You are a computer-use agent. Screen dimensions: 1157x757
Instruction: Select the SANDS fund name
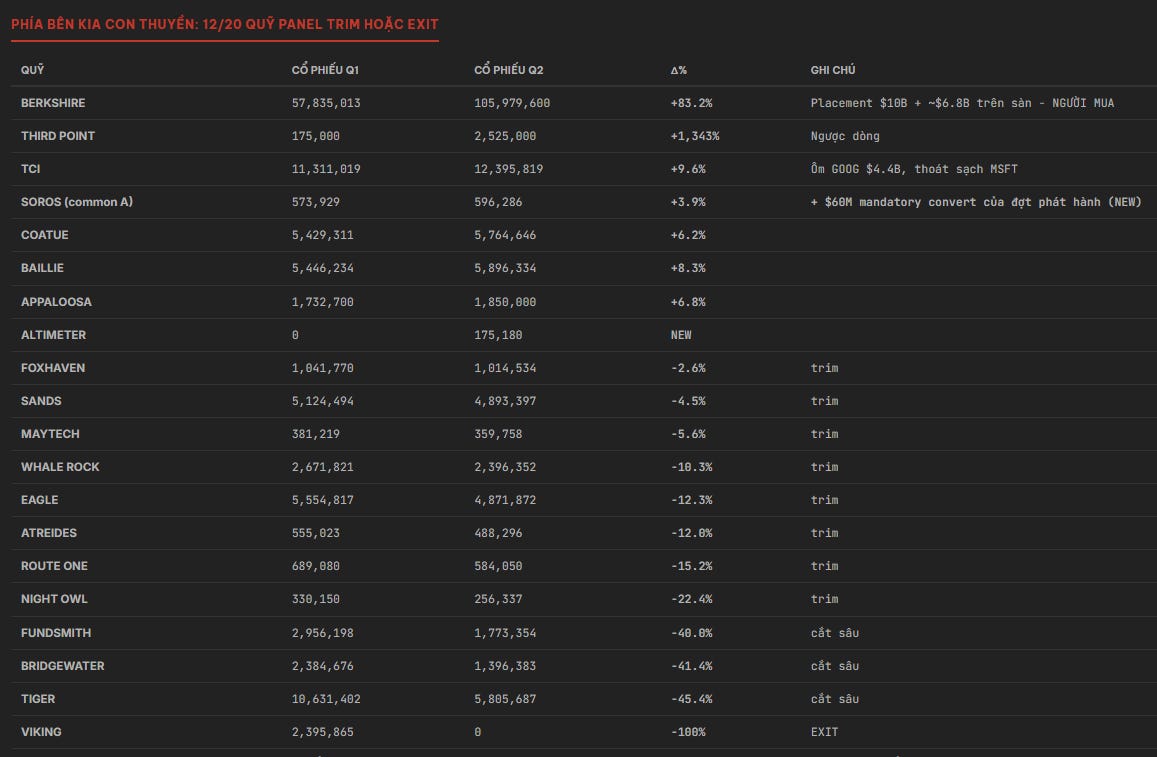[41, 401]
